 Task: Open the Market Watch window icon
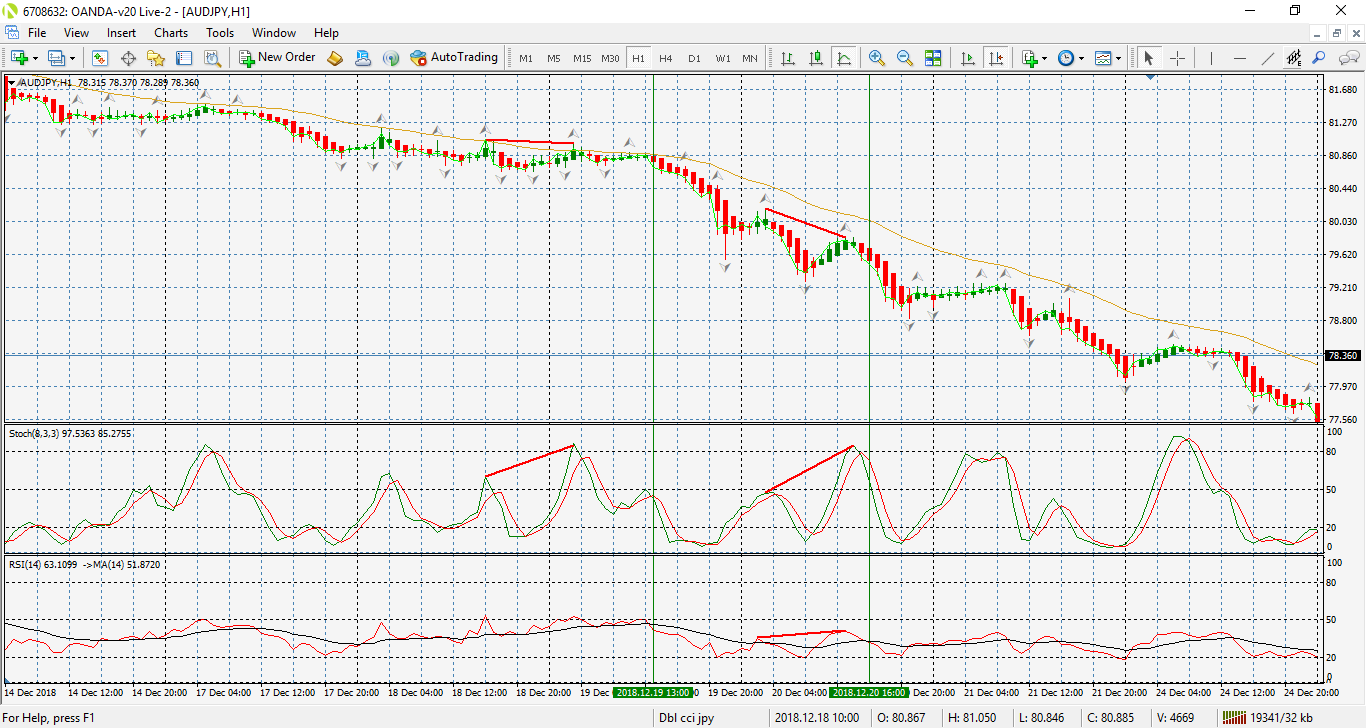pyautogui.click(x=100, y=58)
